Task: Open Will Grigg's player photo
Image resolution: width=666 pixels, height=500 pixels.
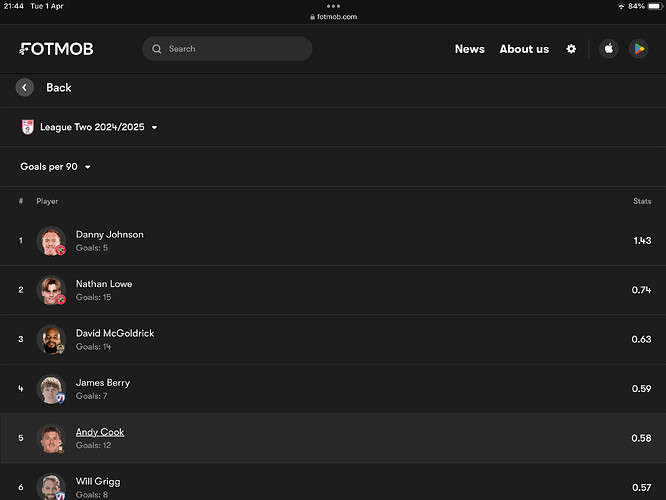Action: pyautogui.click(x=51, y=487)
